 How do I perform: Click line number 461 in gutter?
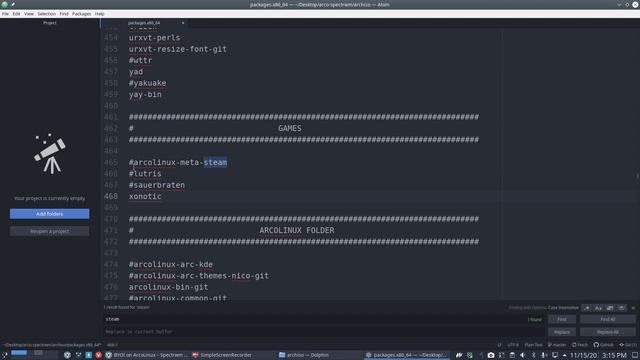click(111, 117)
